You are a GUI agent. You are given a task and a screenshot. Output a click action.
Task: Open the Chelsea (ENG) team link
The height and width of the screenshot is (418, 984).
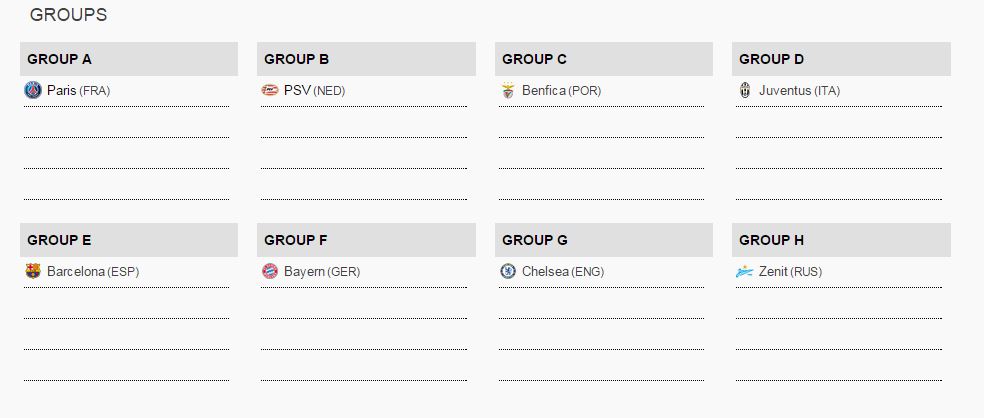pyautogui.click(x=562, y=272)
